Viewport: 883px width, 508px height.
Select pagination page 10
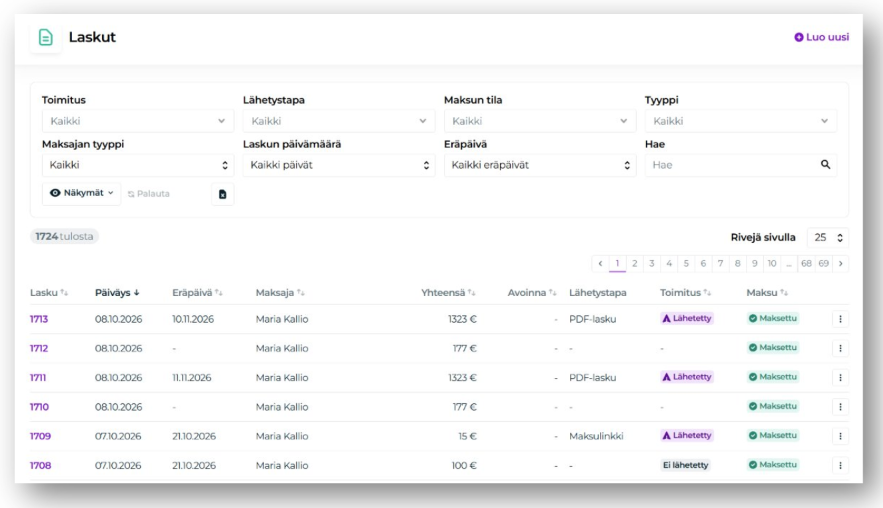point(771,264)
